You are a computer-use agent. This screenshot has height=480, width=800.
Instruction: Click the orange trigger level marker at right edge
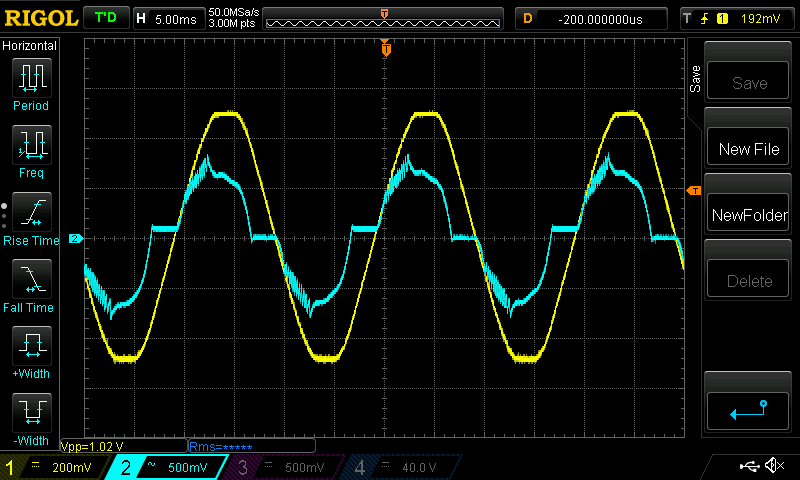click(693, 191)
